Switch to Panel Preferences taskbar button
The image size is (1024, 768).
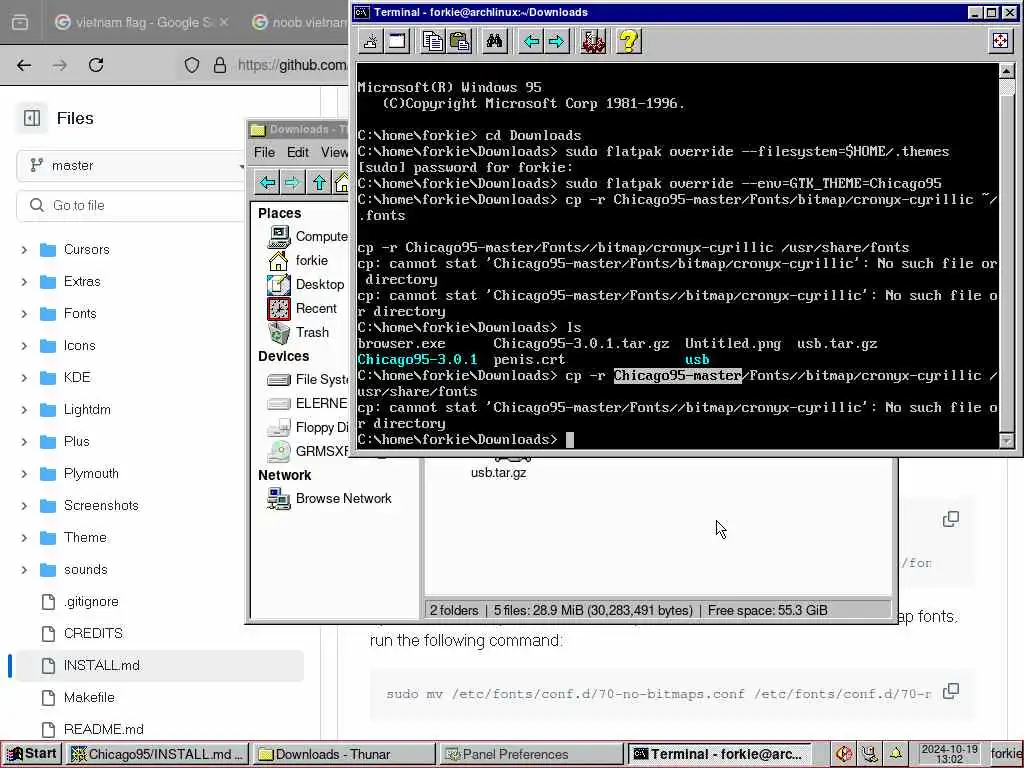530,754
